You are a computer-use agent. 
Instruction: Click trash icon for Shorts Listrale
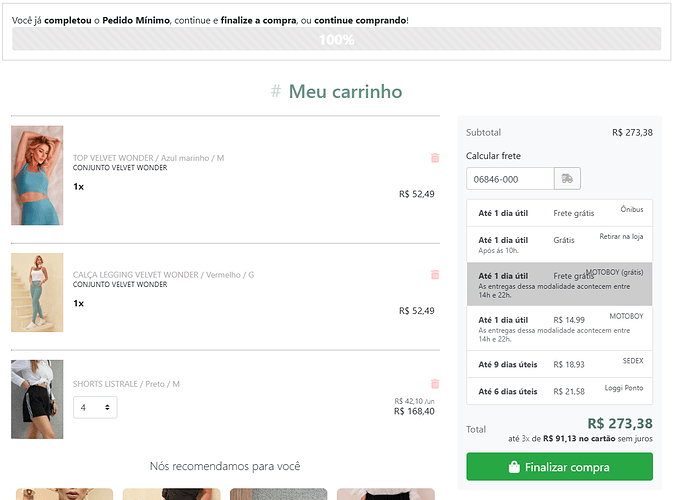(x=434, y=384)
